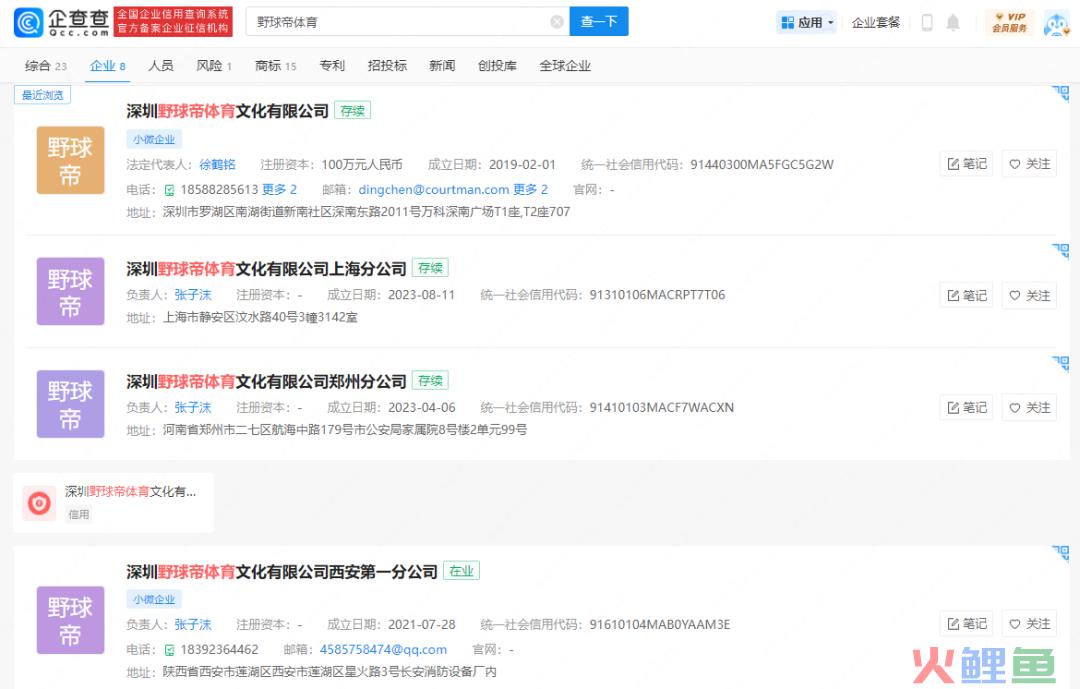The width and height of the screenshot is (1080, 689).
Task: Open the mobile phone icon in header
Action: click(927, 23)
